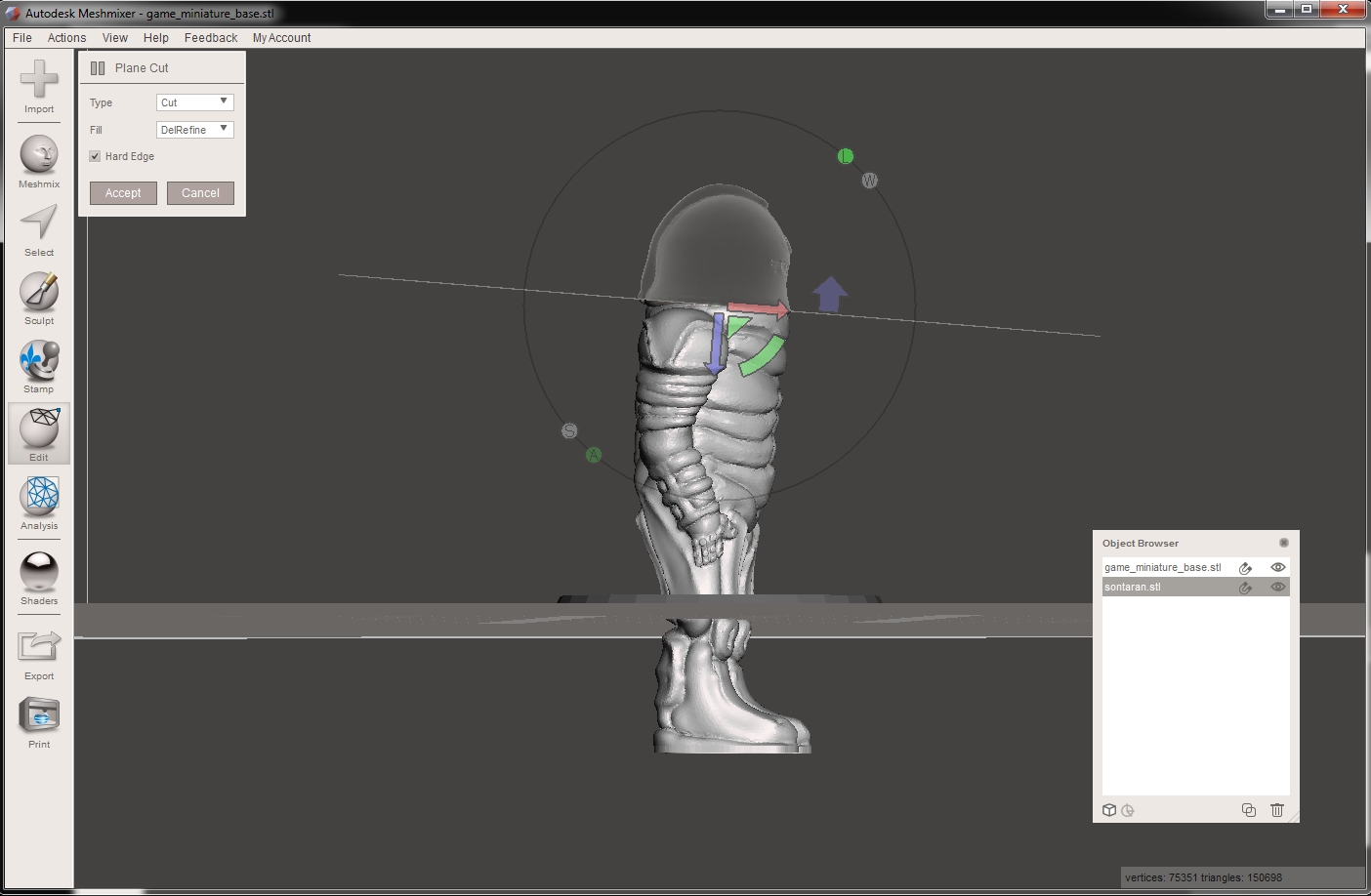Click the blue downward arrow handle
This screenshot has height=896, width=1371.
pos(716,344)
